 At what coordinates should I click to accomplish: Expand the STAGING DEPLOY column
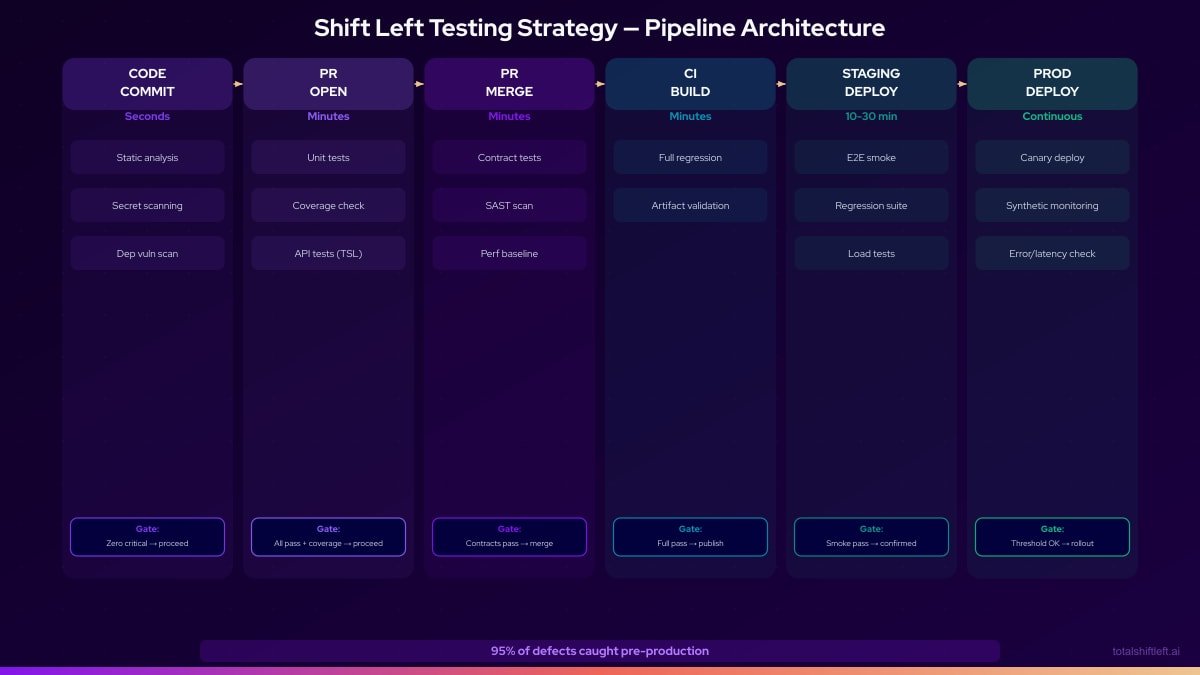click(871, 83)
